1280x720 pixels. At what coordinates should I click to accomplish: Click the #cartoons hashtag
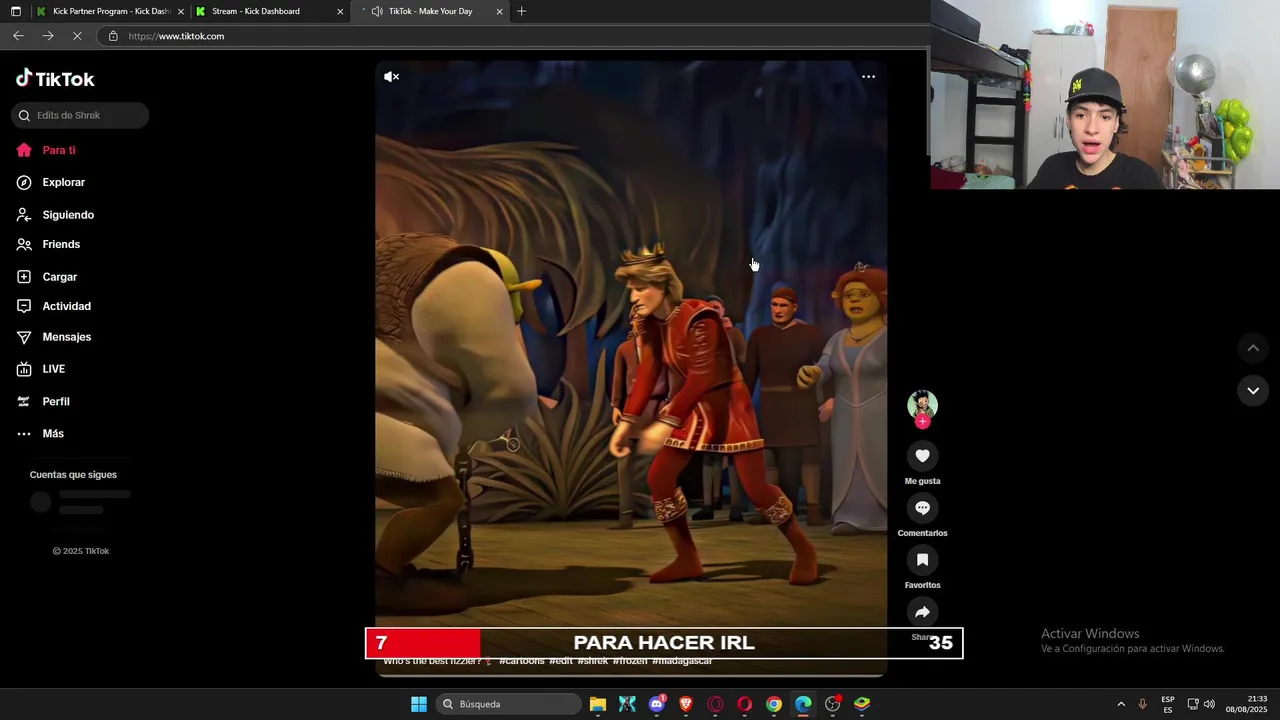coord(522,661)
